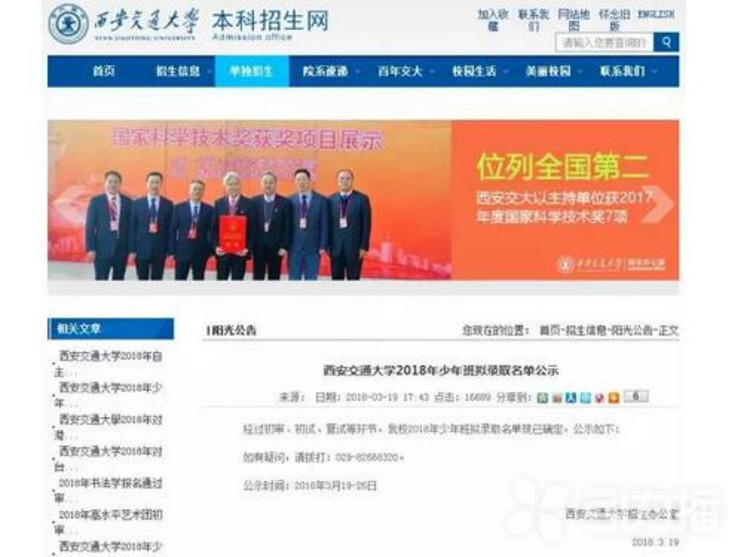This screenshot has height=557, width=750.
Task: Open the 首页 navigation tab
Action: [x=104, y=71]
